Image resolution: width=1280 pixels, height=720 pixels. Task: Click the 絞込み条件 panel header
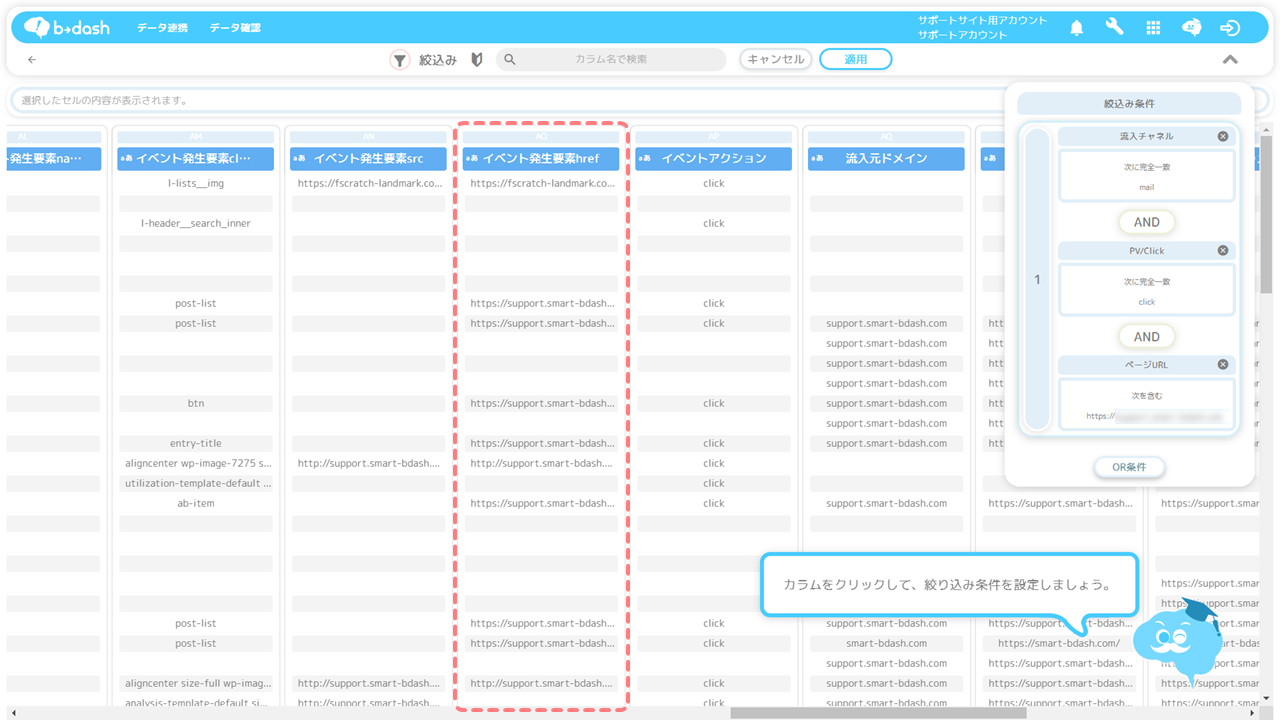coord(1129,104)
